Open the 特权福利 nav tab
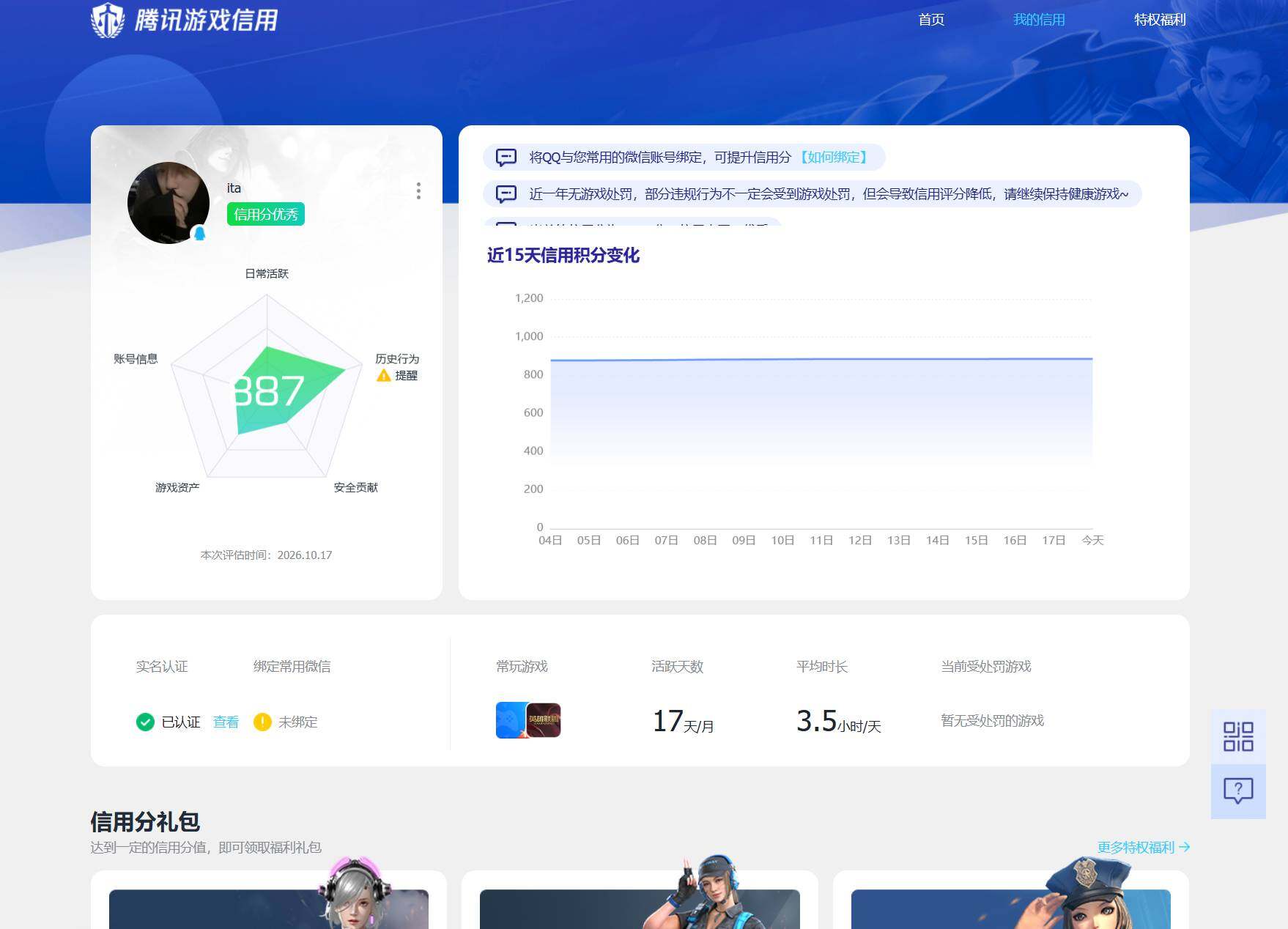Screen dimensions: 1288x929 pyautogui.click(x=1160, y=20)
